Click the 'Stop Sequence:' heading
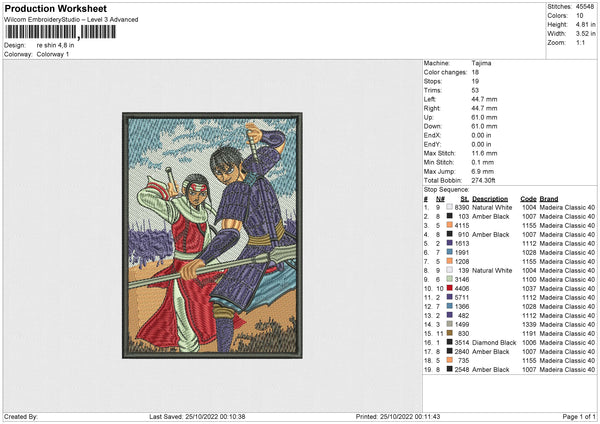This screenshot has height=424, width=600. [446, 190]
